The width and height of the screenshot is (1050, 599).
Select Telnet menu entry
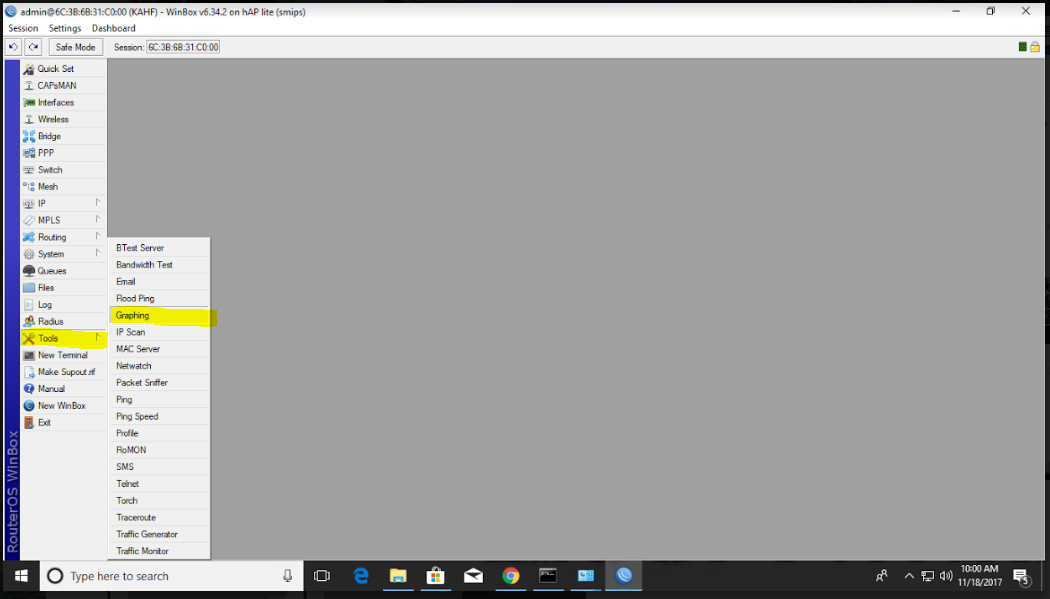[159, 484]
